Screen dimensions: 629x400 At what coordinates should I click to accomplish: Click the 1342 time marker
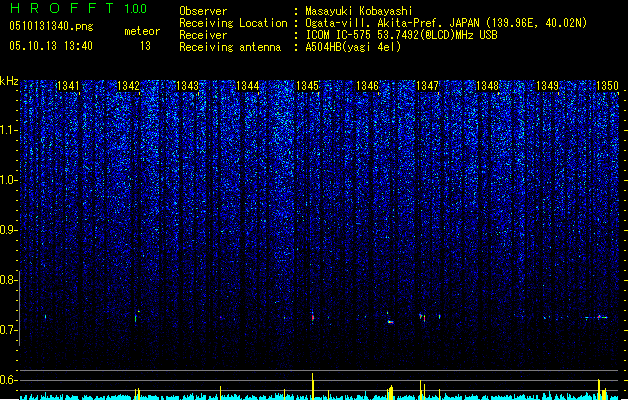coord(128,86)
